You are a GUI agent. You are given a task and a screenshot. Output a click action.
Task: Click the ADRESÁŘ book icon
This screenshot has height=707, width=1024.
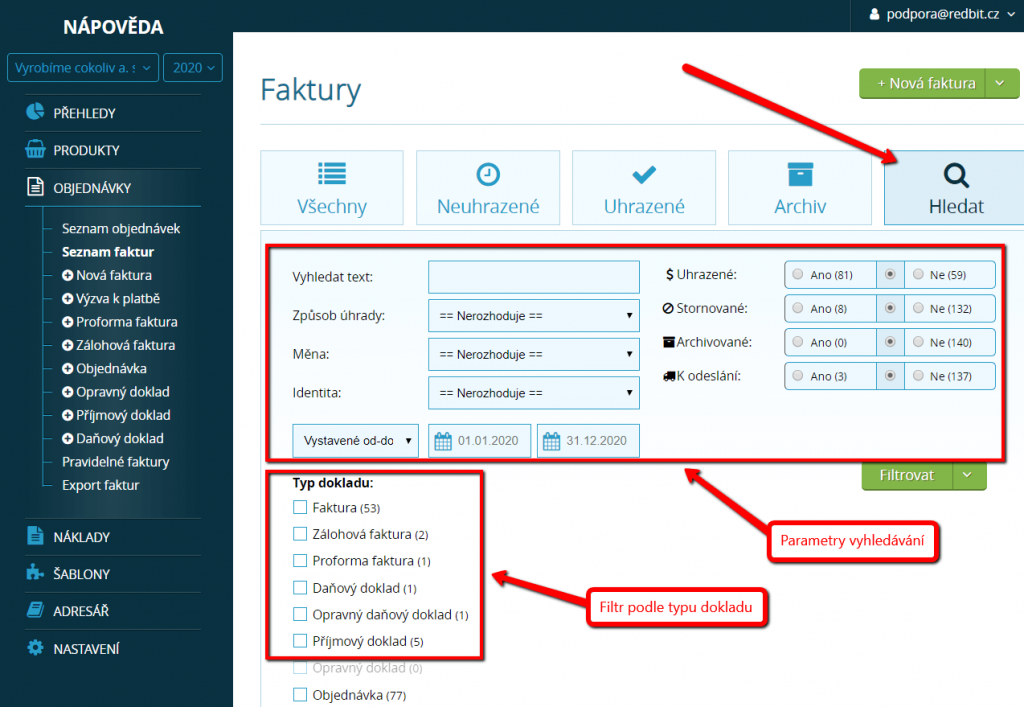[x=35, y=610]
